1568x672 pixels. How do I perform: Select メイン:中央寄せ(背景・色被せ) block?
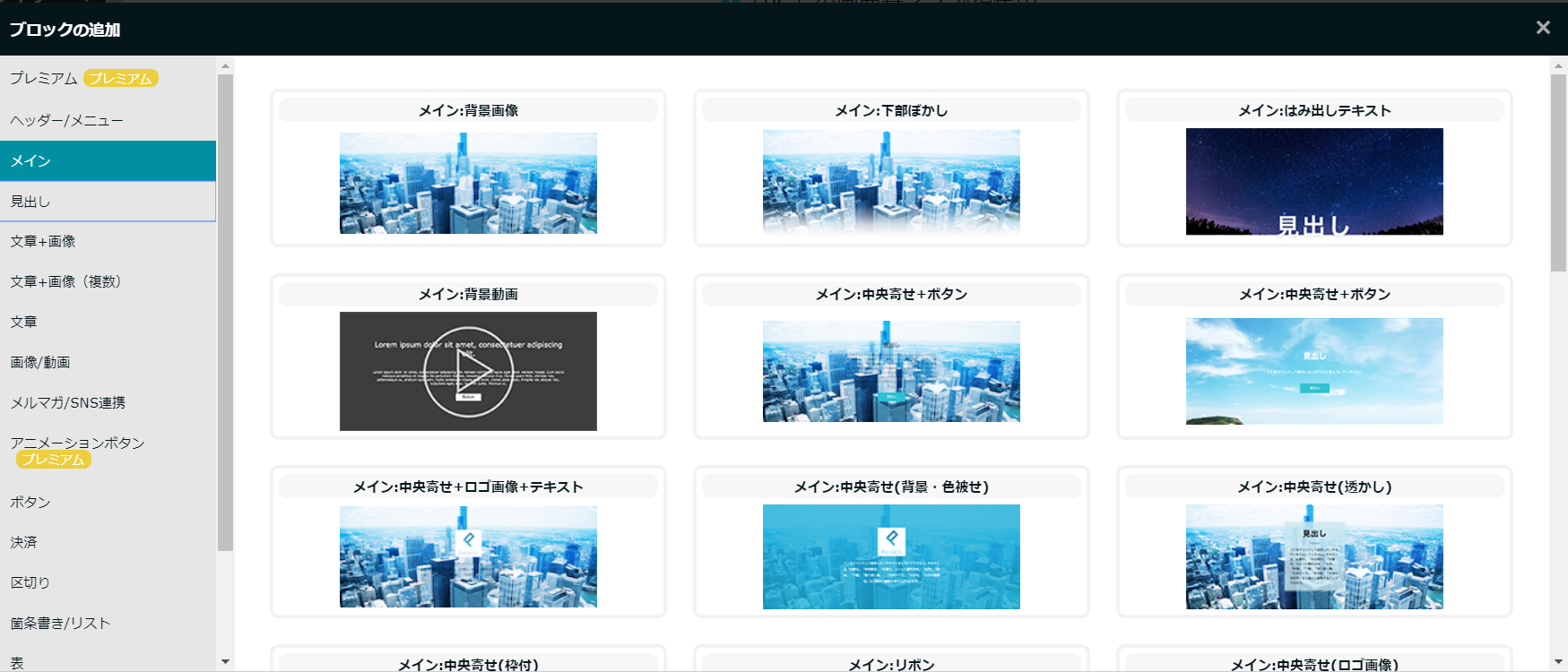(891, 541)
